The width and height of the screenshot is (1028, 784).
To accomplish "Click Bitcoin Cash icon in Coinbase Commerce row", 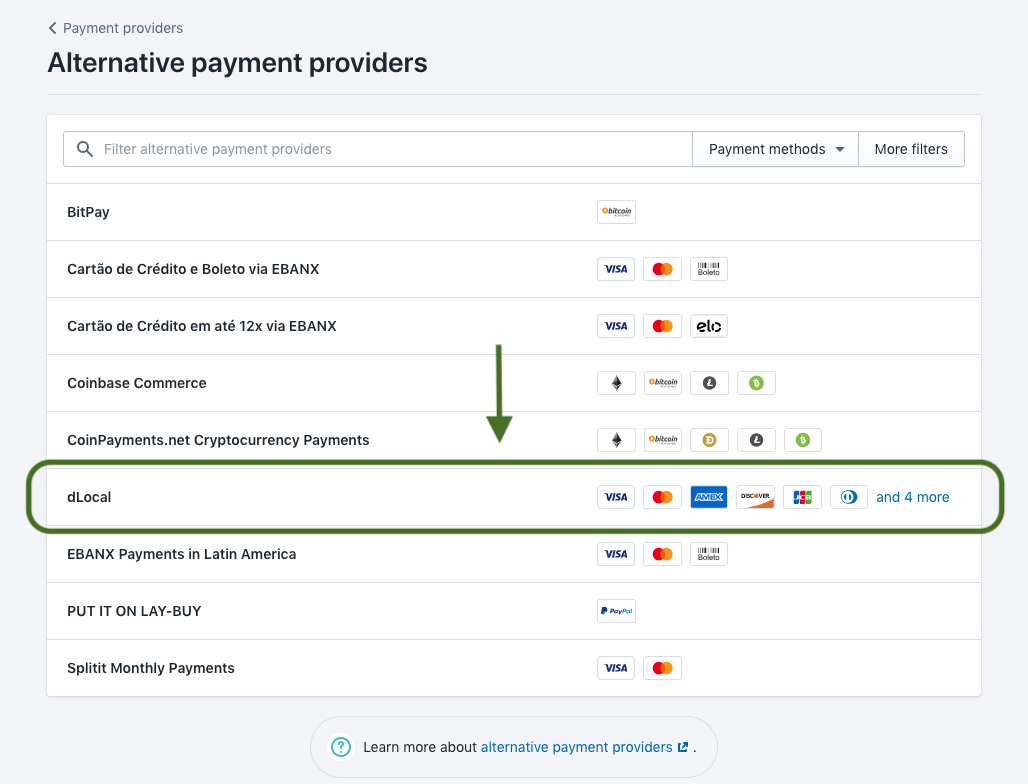I will [757, 383].
